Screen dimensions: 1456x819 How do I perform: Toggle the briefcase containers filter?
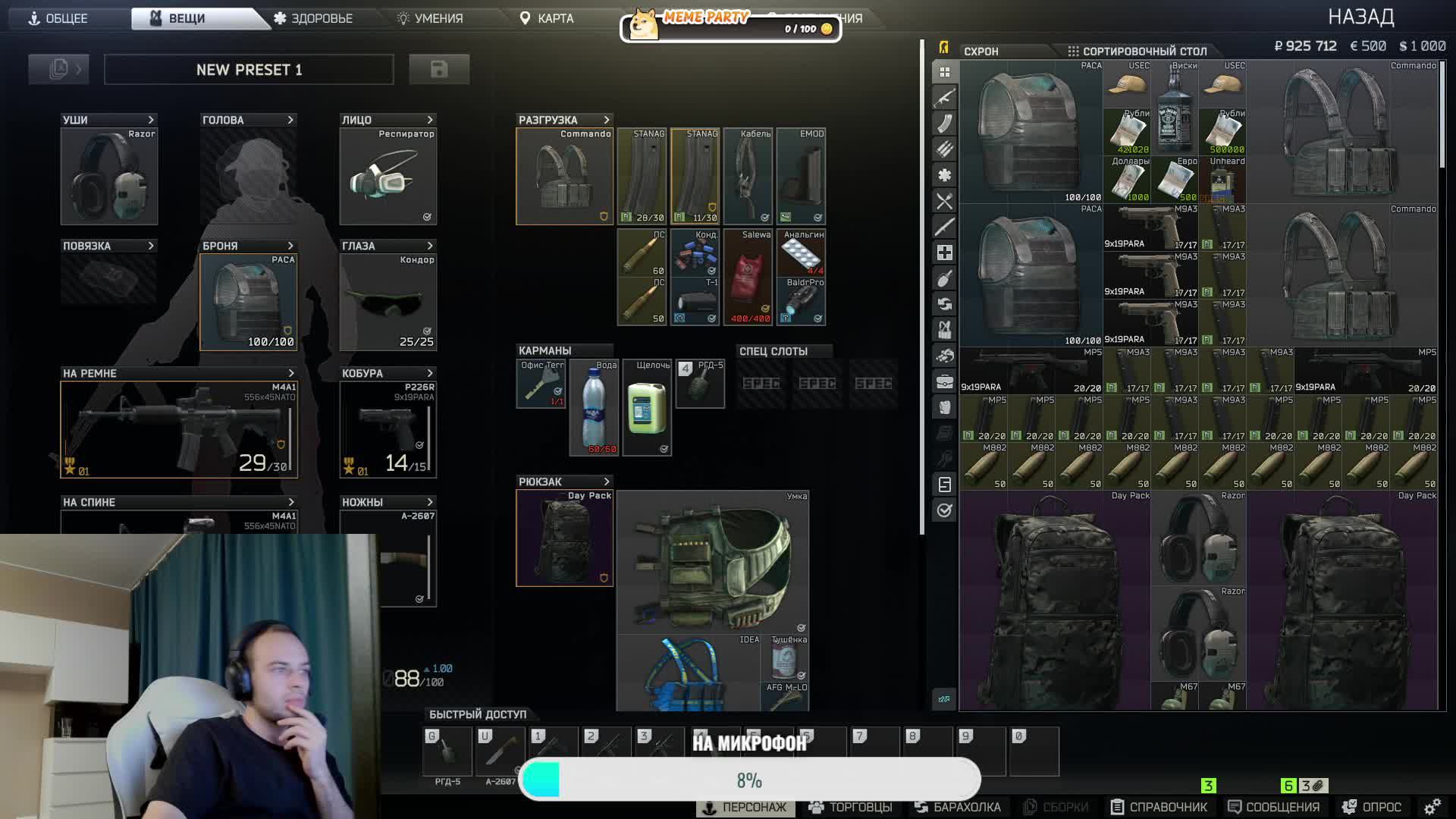[x=944, y=381]
